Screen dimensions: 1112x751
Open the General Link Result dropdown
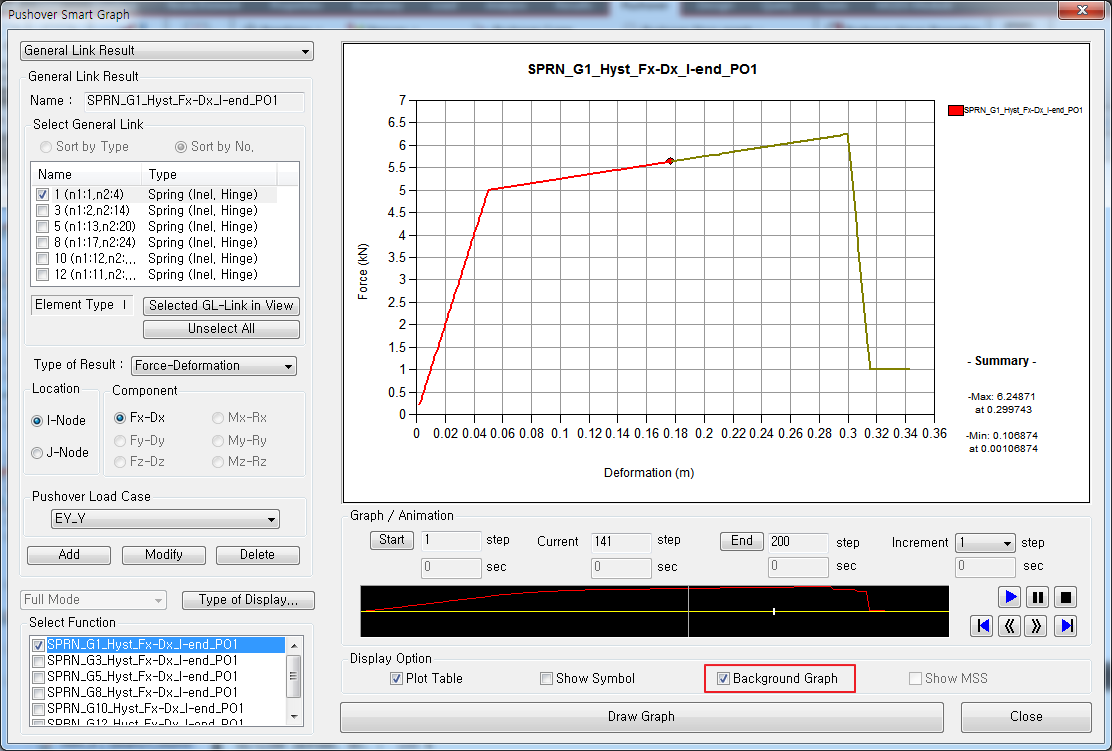167,51
